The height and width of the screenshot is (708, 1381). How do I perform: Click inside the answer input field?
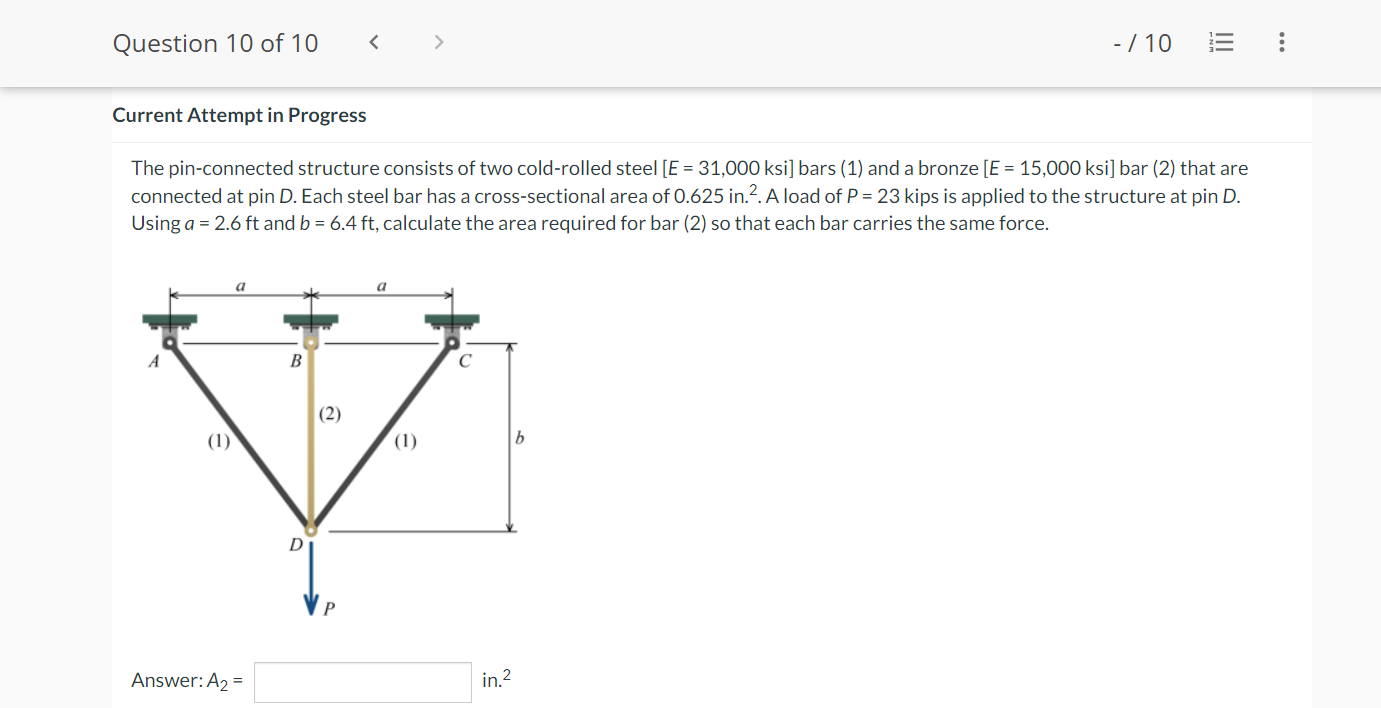(362, 681)
